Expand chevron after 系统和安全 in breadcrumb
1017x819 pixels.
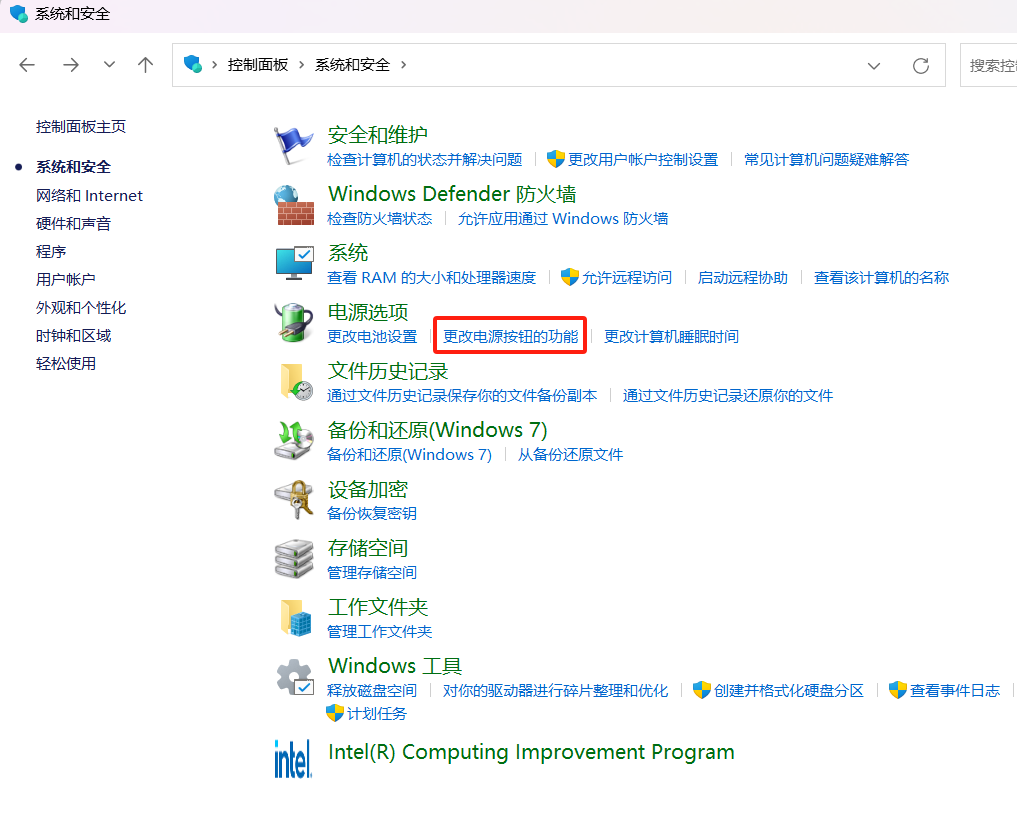click(x=404, y=64)
